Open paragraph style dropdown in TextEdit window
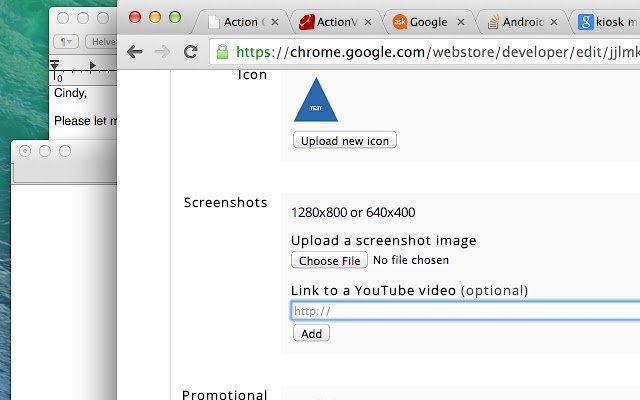The image size is (640, 400). point(66,42)
